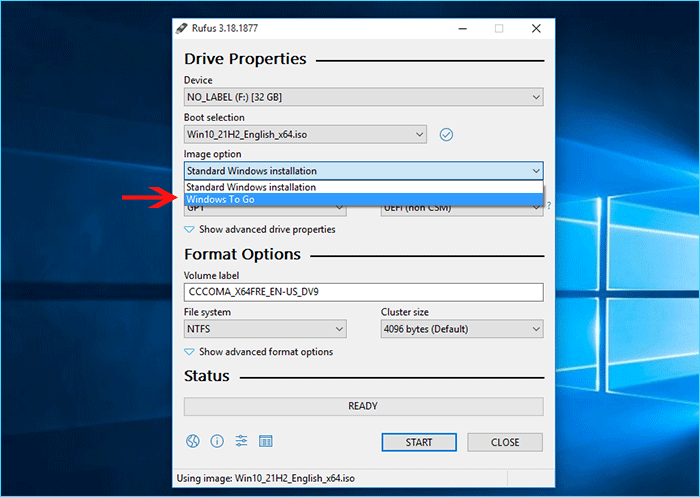Expand Show advanced drive properties
The height and width of the screenshot is (497, 700).
(x=260, y=230)
